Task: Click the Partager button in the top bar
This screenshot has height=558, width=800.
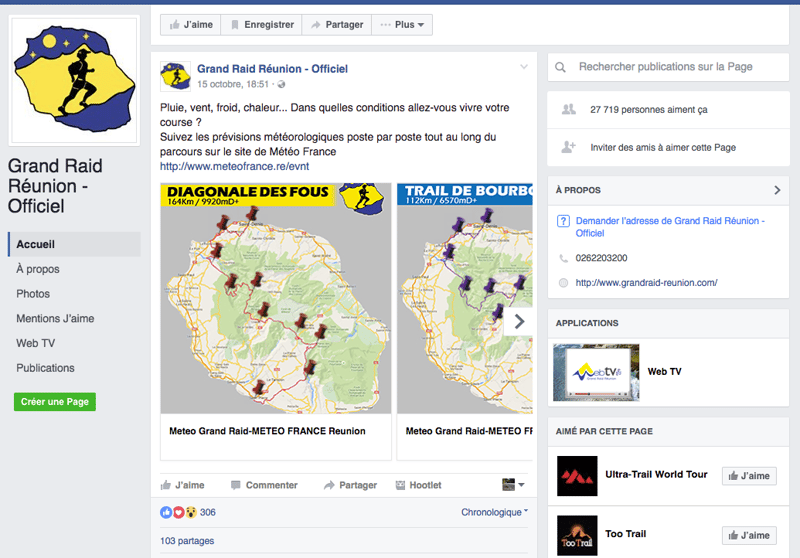Action: click(337, 24)
